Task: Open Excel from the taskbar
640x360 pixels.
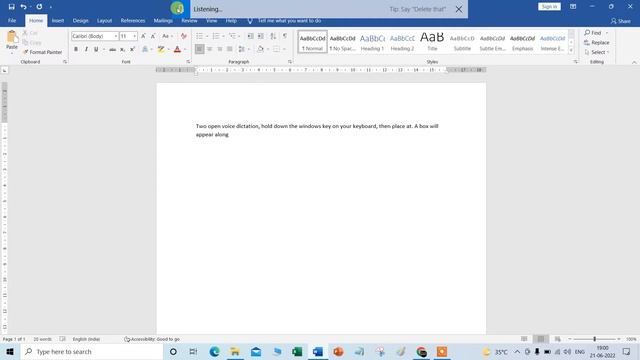Action: point(297,351)
